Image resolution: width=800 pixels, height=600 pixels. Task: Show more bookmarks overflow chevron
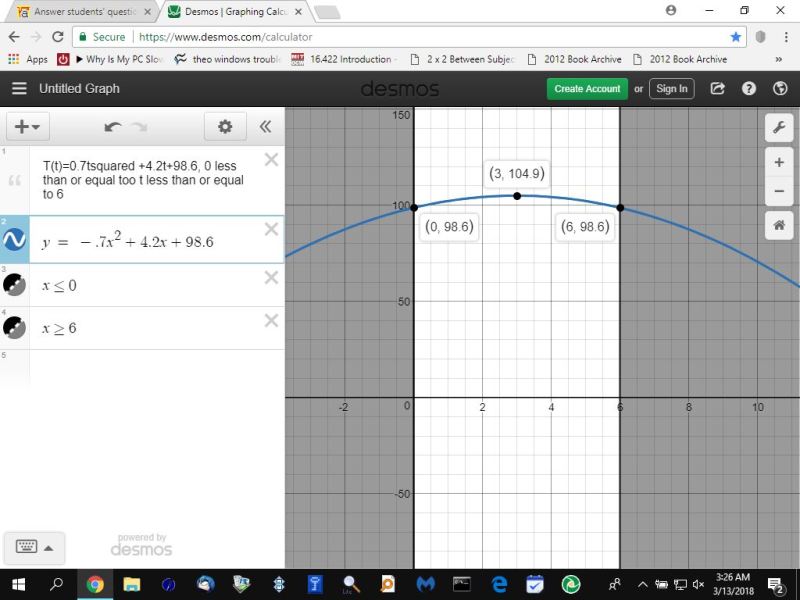[779, 59]
